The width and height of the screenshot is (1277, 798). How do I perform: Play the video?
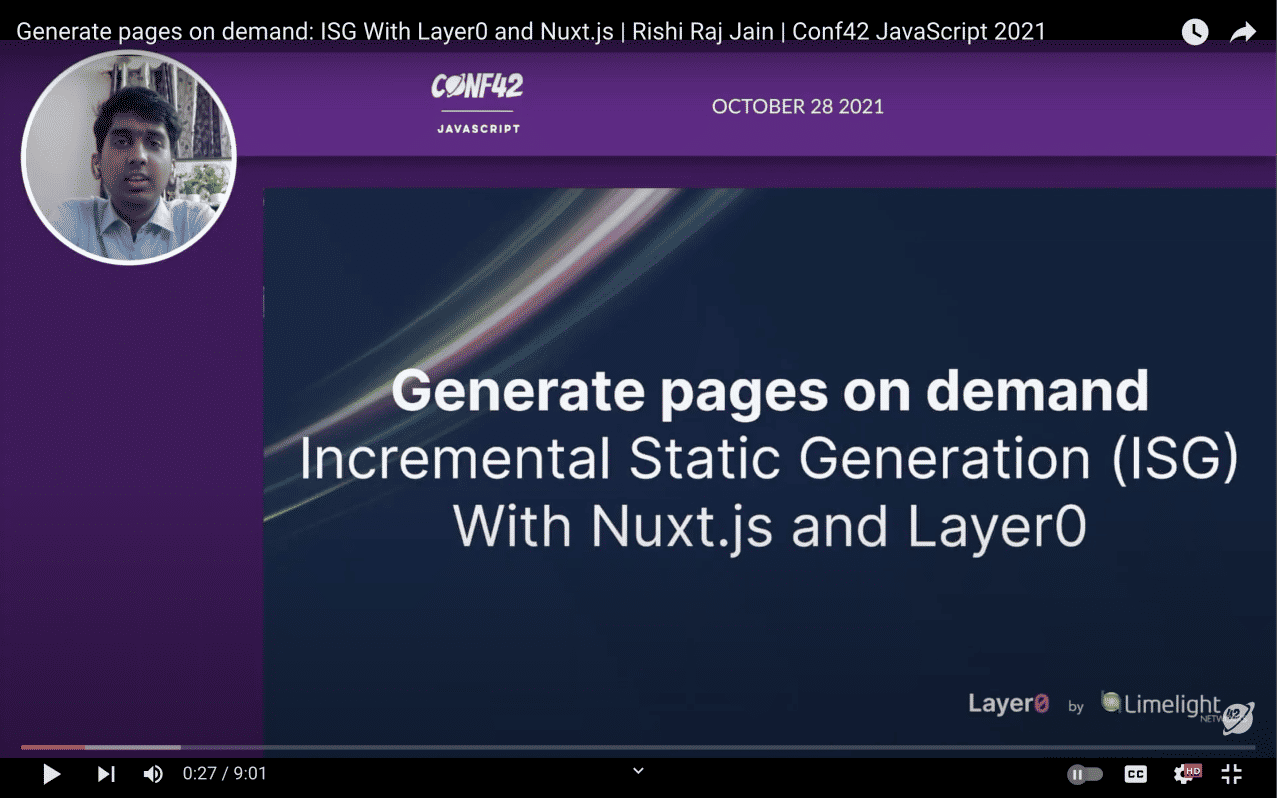(x=51, y=774)
